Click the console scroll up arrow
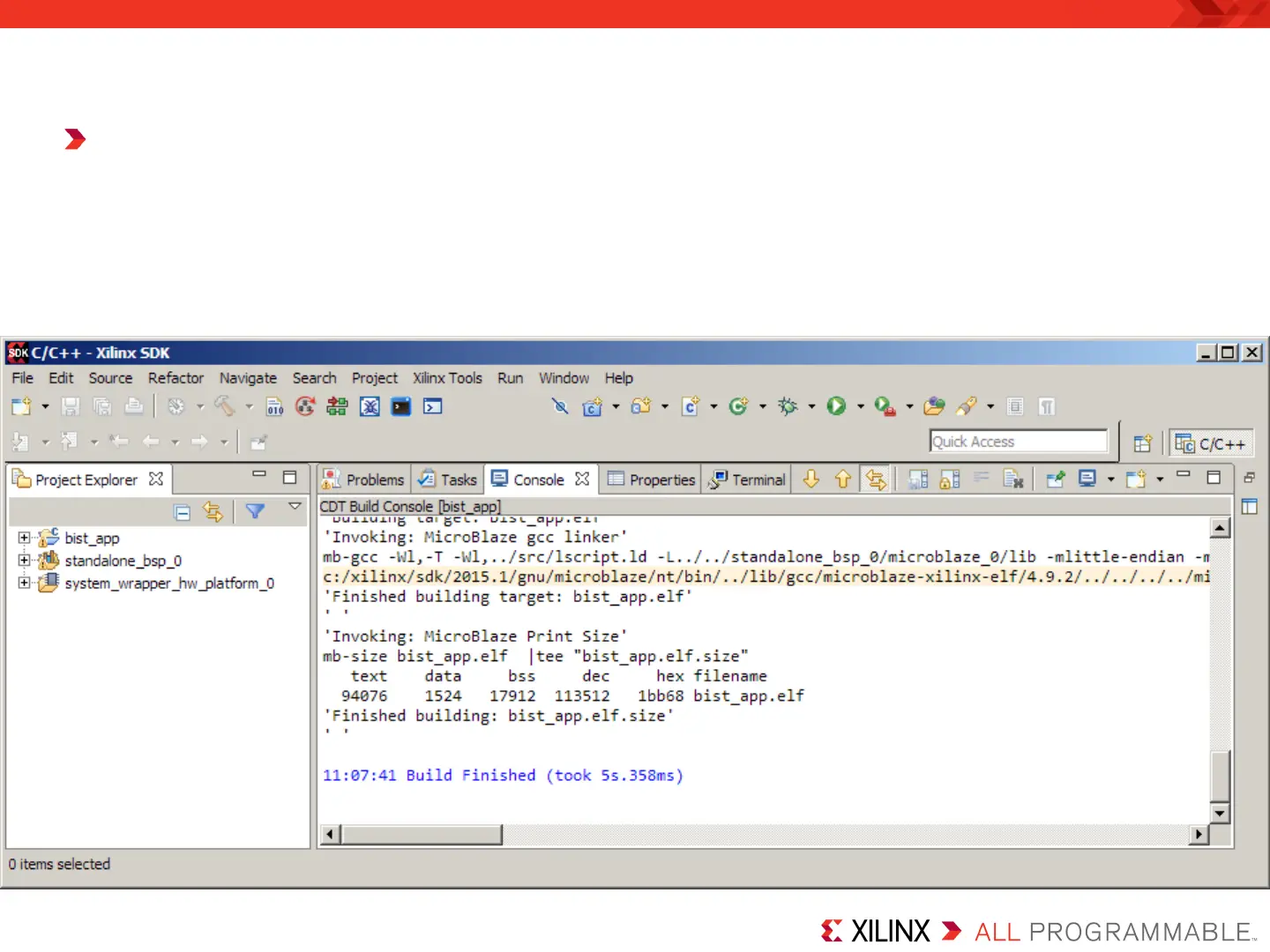 tap(1221, 528)
